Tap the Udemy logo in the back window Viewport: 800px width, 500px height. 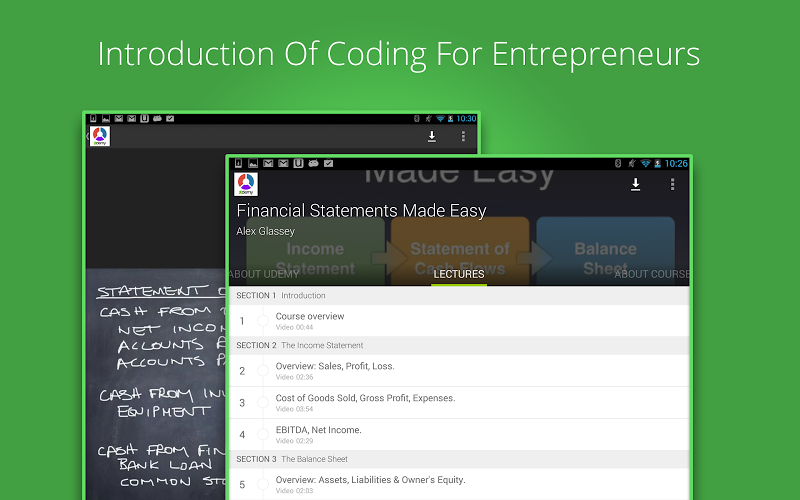100,136
